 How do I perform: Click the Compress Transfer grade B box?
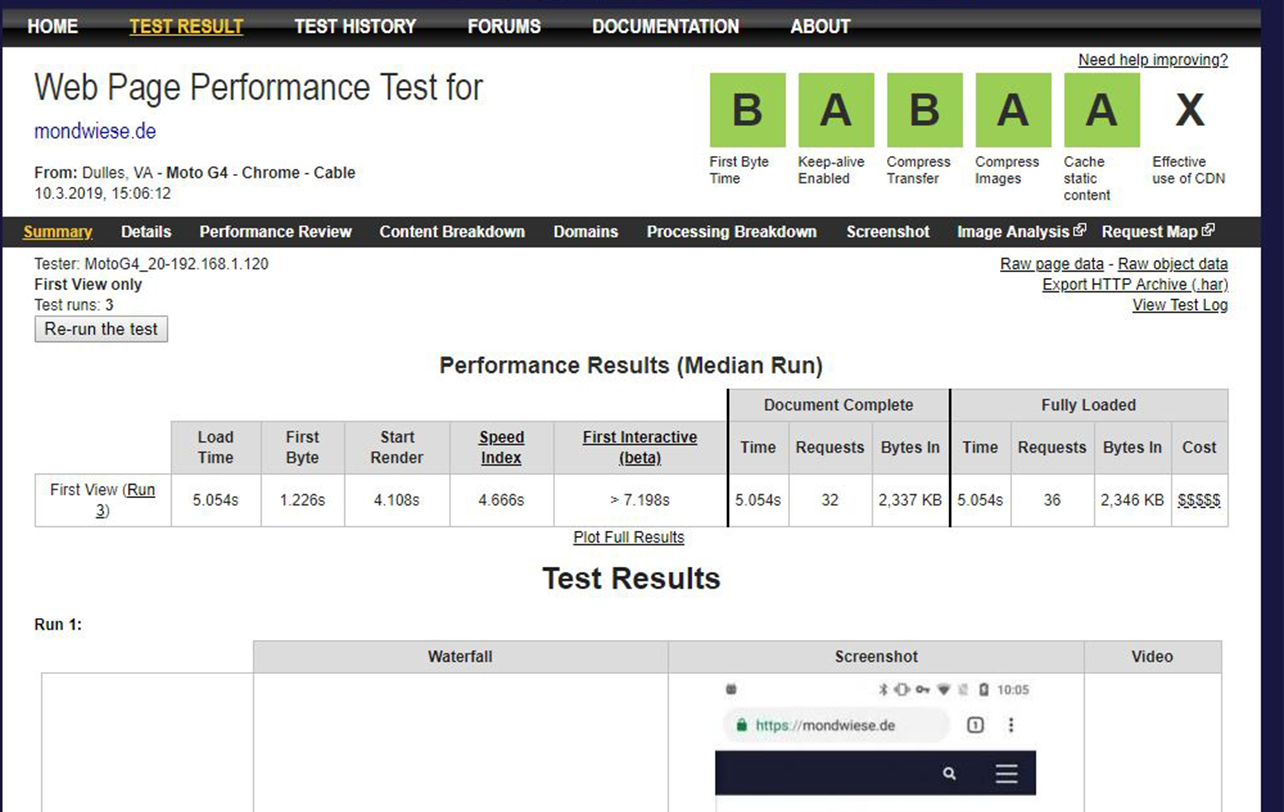(x=925, y=110)
